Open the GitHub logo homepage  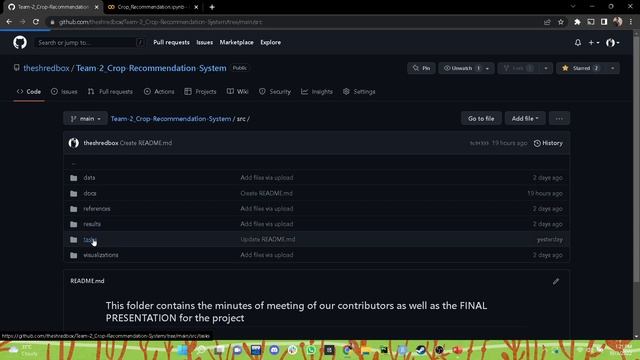point(20,42)
